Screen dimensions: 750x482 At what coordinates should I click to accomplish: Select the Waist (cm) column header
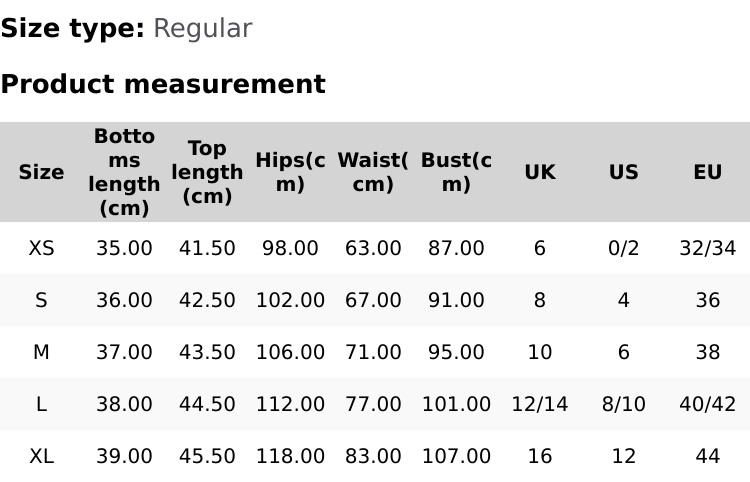373,172
